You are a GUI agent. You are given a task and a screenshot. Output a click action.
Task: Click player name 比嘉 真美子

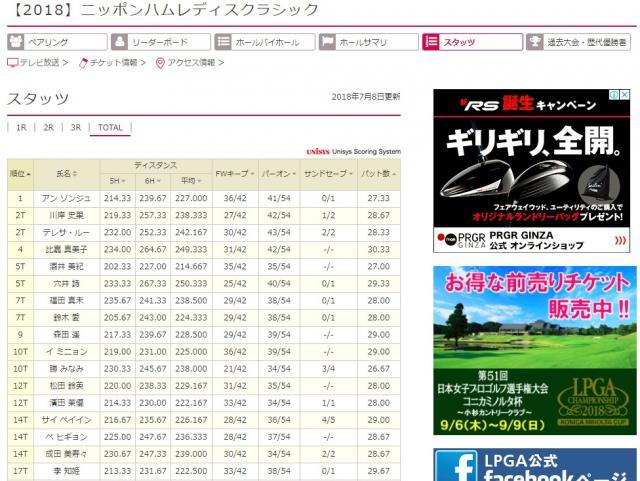pos(66,249)
